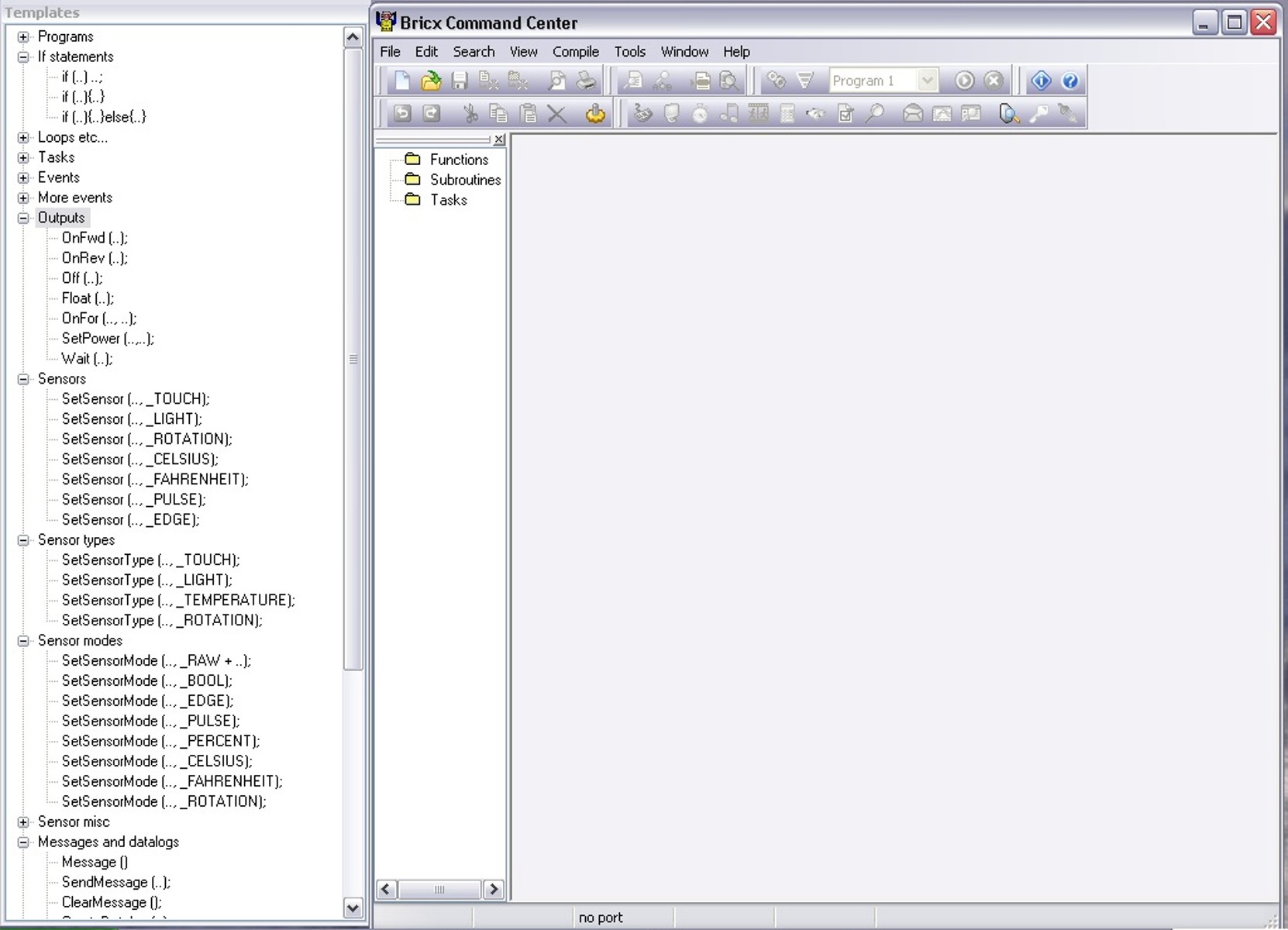Open the print dialog
This screenshot has width=1288, height=930.
coord(586,80)
